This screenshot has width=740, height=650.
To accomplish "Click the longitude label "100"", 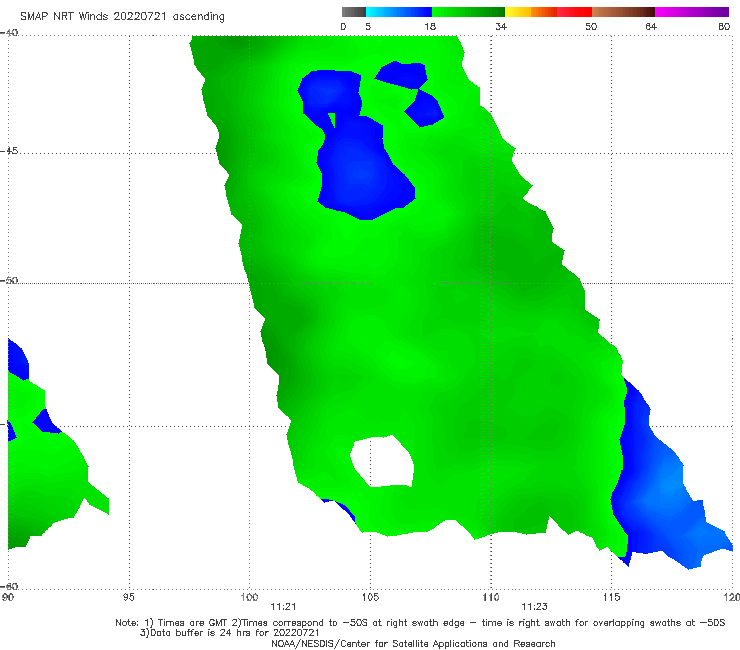I will [249, 598].
